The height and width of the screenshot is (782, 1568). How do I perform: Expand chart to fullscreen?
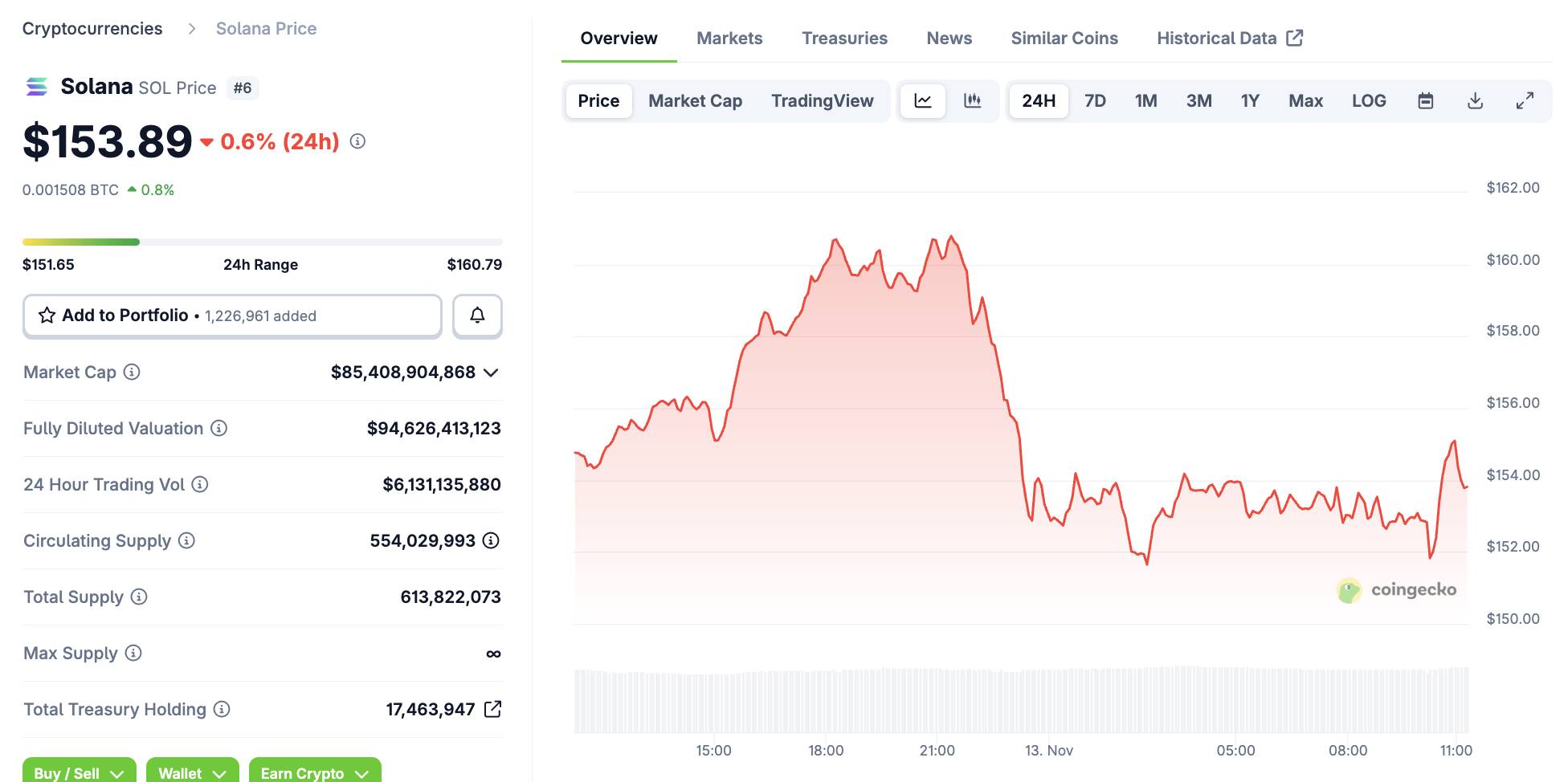[1525, 101]
